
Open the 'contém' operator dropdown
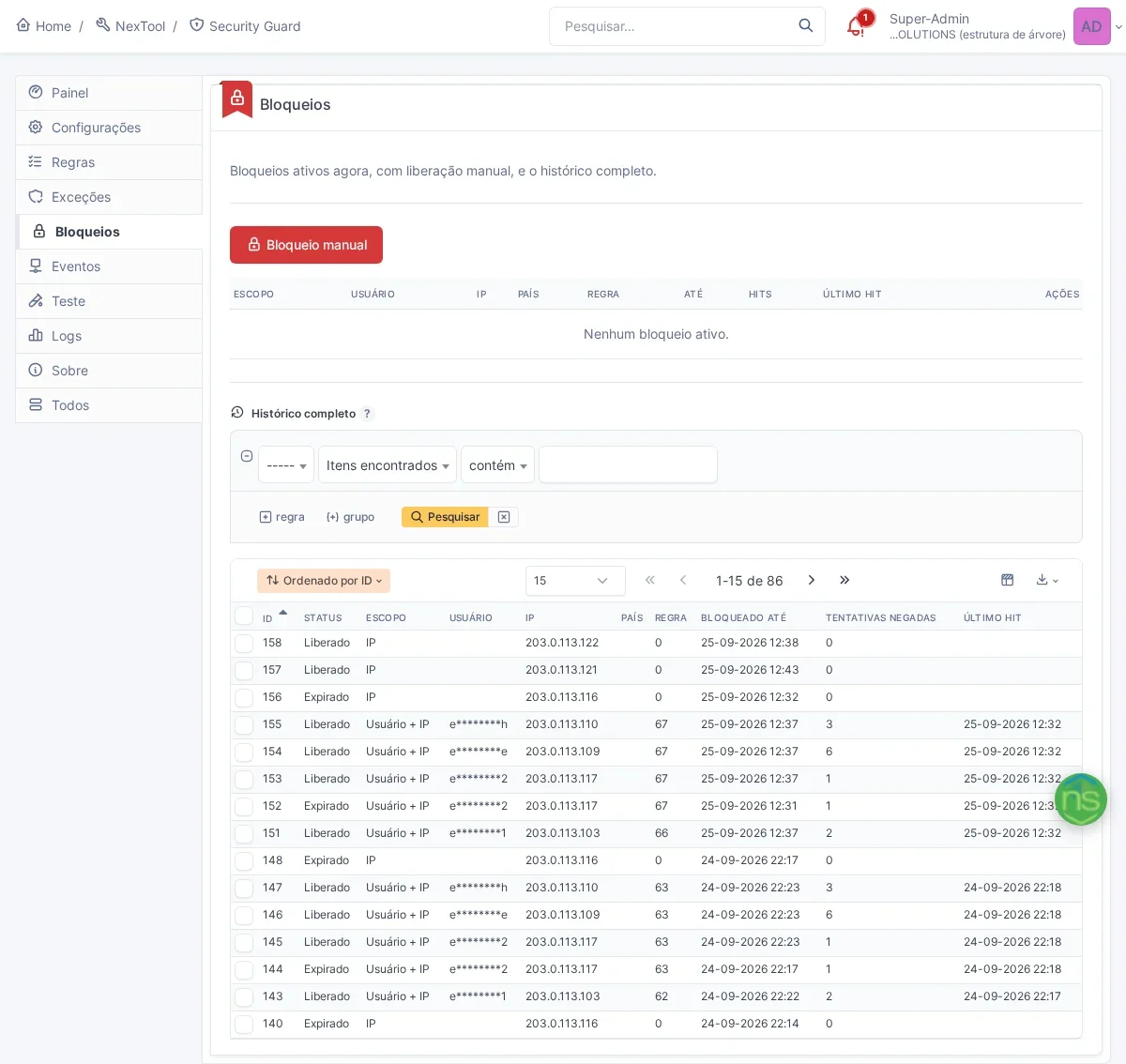[x=497, y=465]
